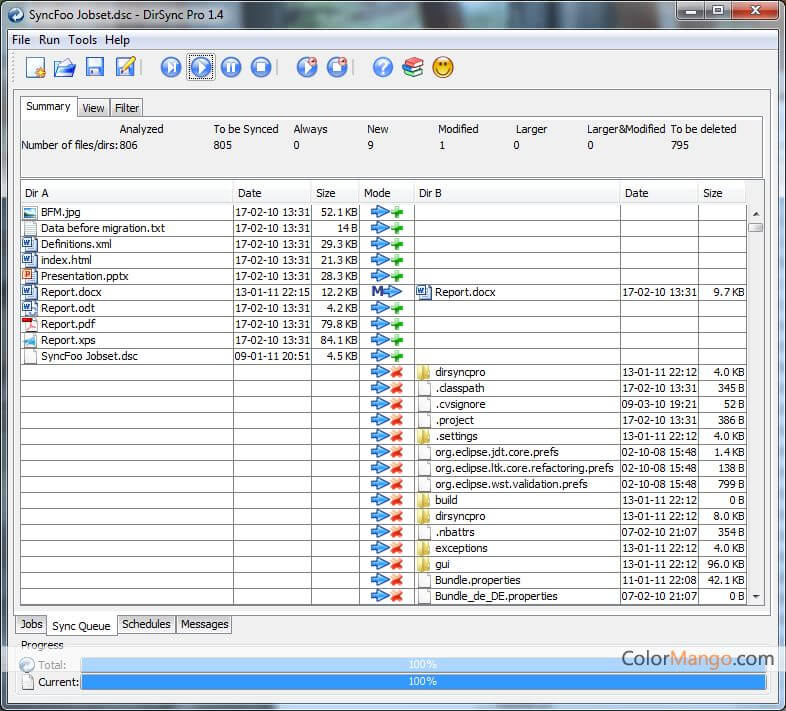Image resolution: width=786 pixels, height=711 pixels.
Task: Select the Sync Queue tab
Action: point(82,626)
